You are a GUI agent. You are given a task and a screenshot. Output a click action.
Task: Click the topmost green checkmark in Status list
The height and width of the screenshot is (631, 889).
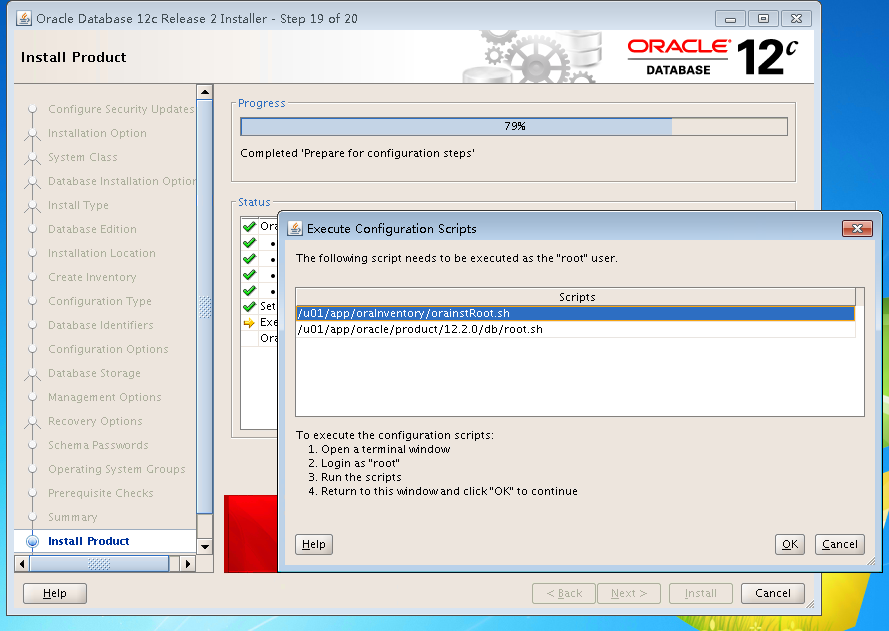point(249,226)
